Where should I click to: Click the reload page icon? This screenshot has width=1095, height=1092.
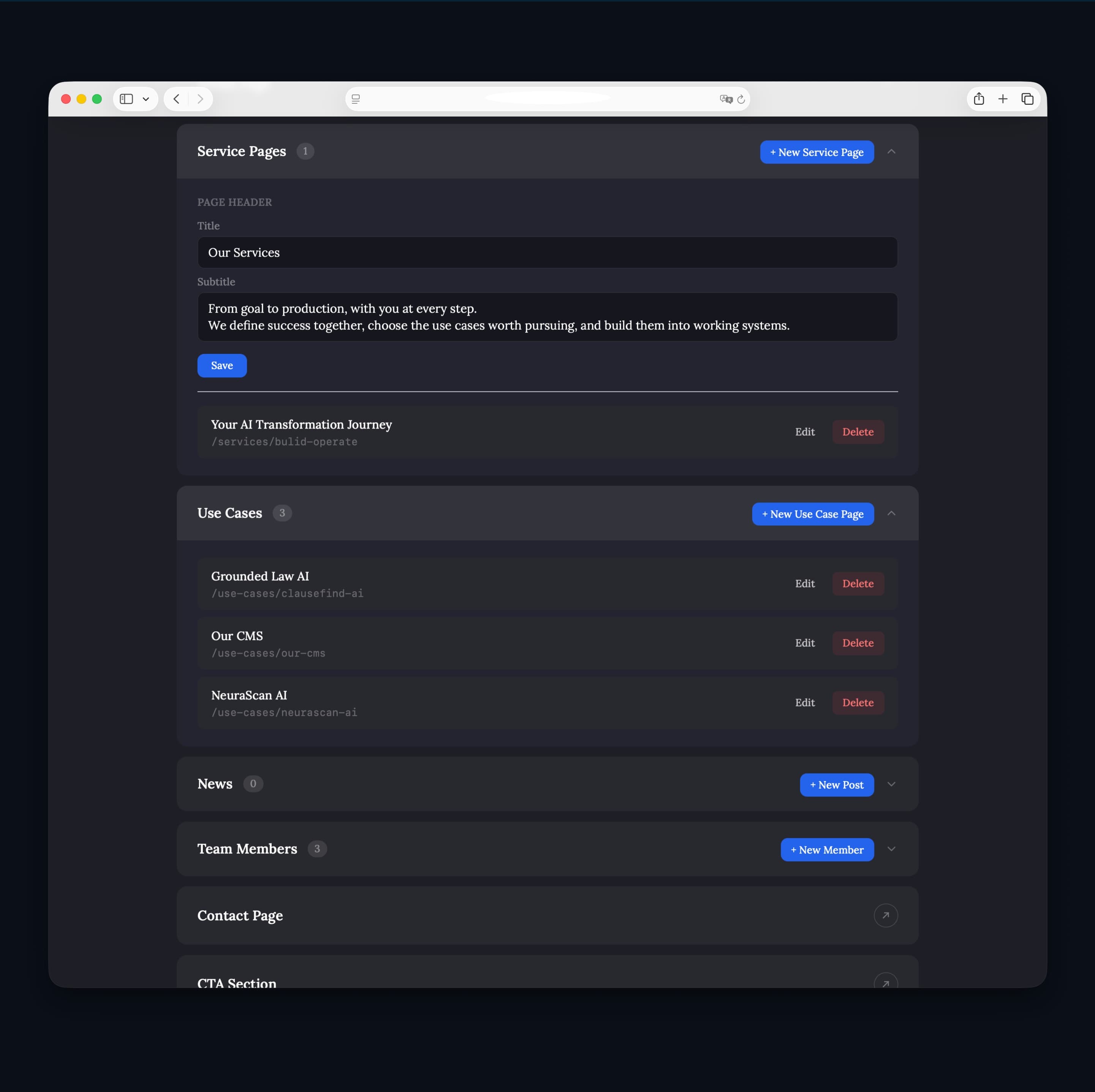741,99
